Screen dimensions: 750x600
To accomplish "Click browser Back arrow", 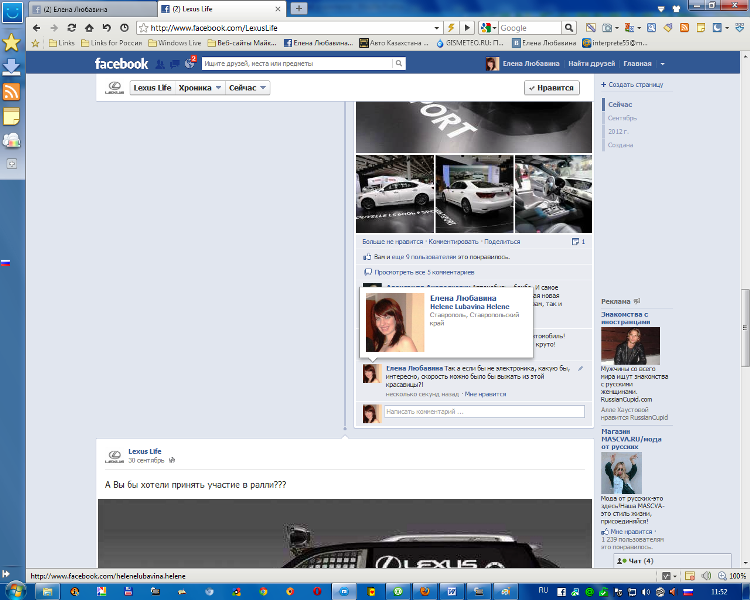I will [37, 28].
